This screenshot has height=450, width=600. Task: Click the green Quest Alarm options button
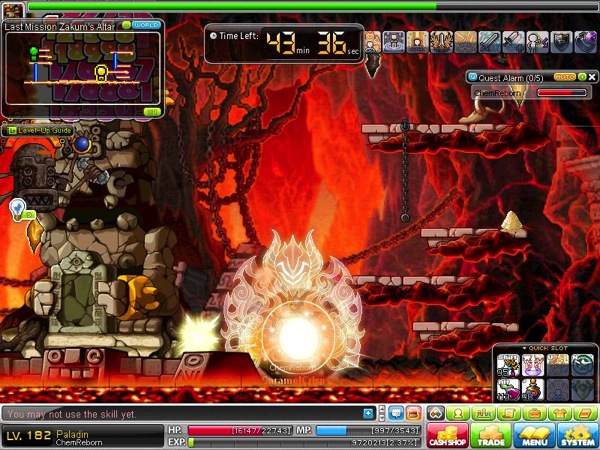coord(582,77)
